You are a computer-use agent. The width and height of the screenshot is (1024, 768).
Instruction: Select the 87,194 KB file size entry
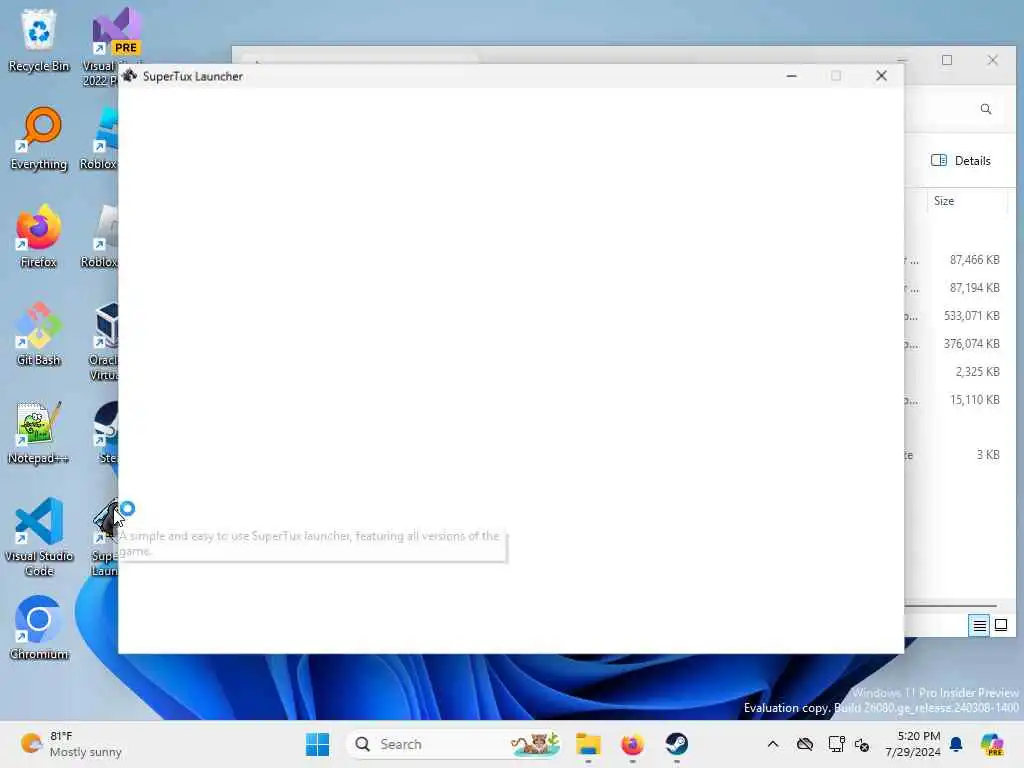[x=974, y=288]
